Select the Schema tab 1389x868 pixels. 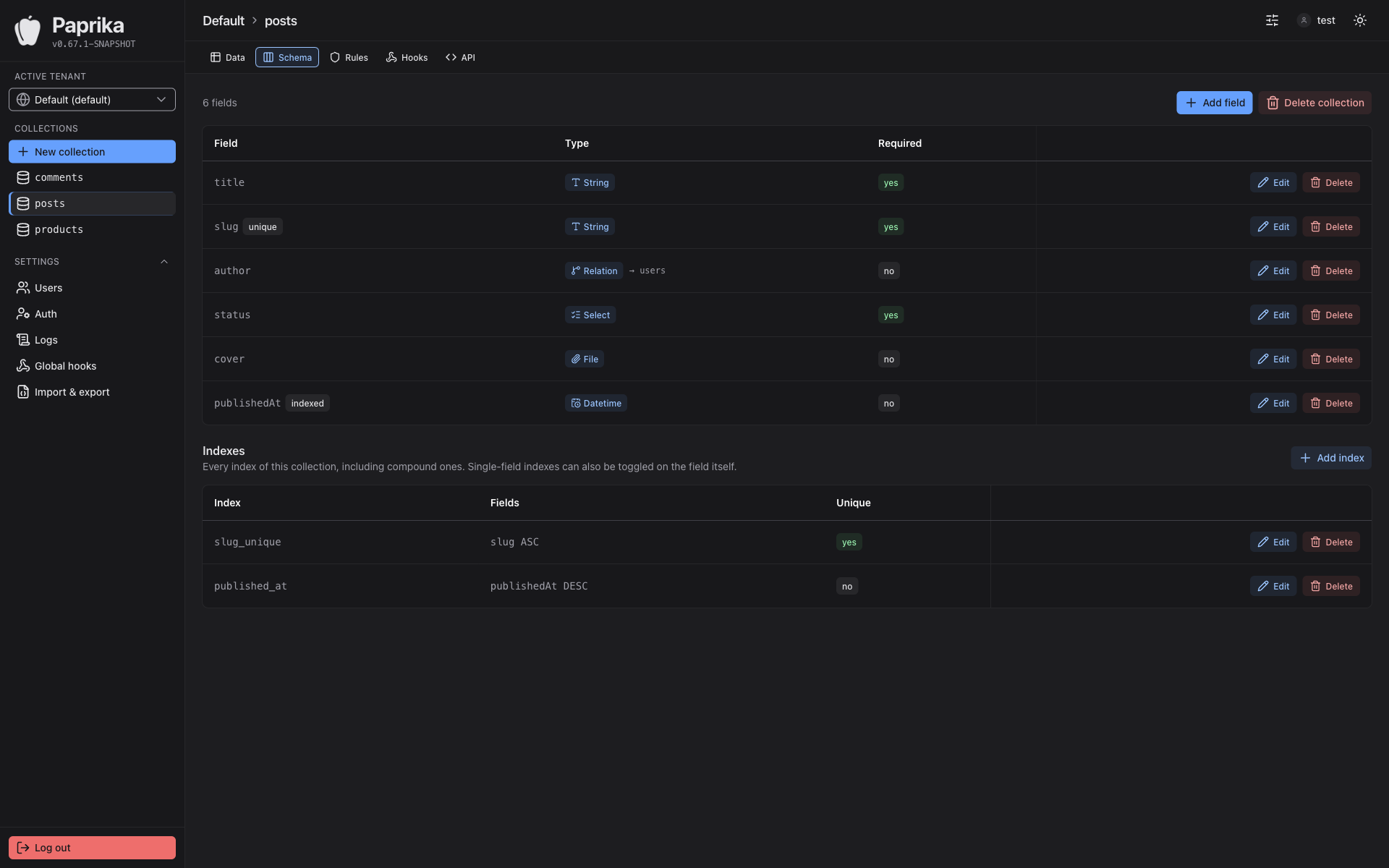click(287, 57)
